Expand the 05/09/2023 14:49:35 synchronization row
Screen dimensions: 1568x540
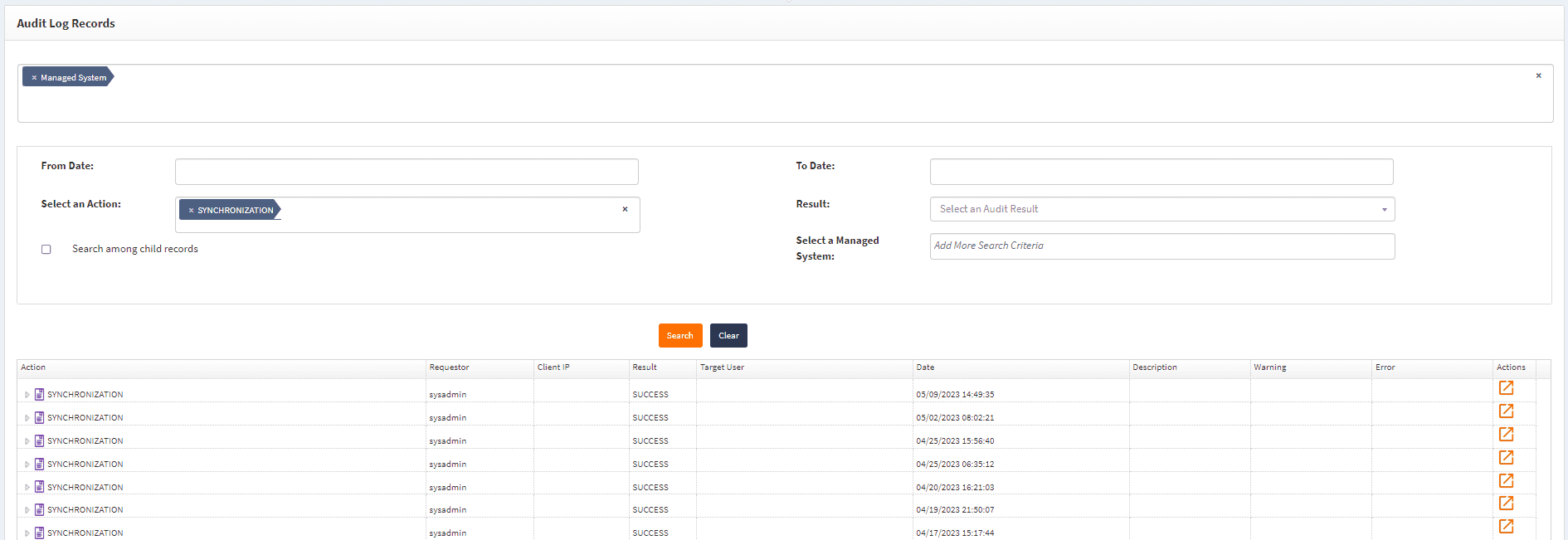[x=27, y=395]
